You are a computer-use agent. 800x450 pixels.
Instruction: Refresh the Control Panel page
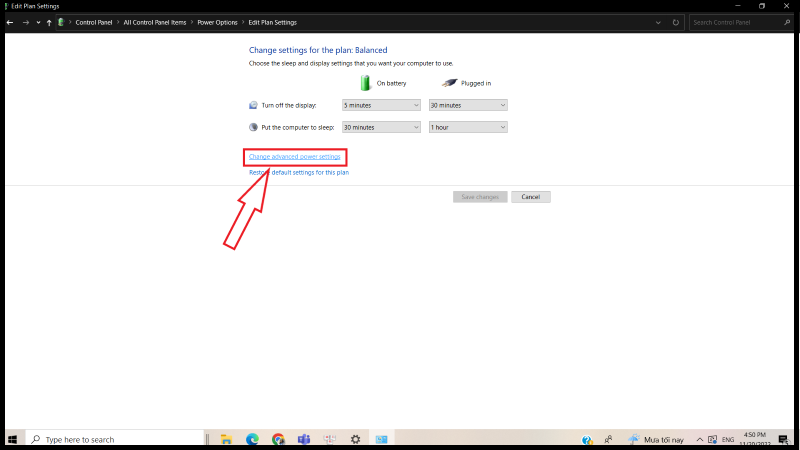[x=676, y=22]
